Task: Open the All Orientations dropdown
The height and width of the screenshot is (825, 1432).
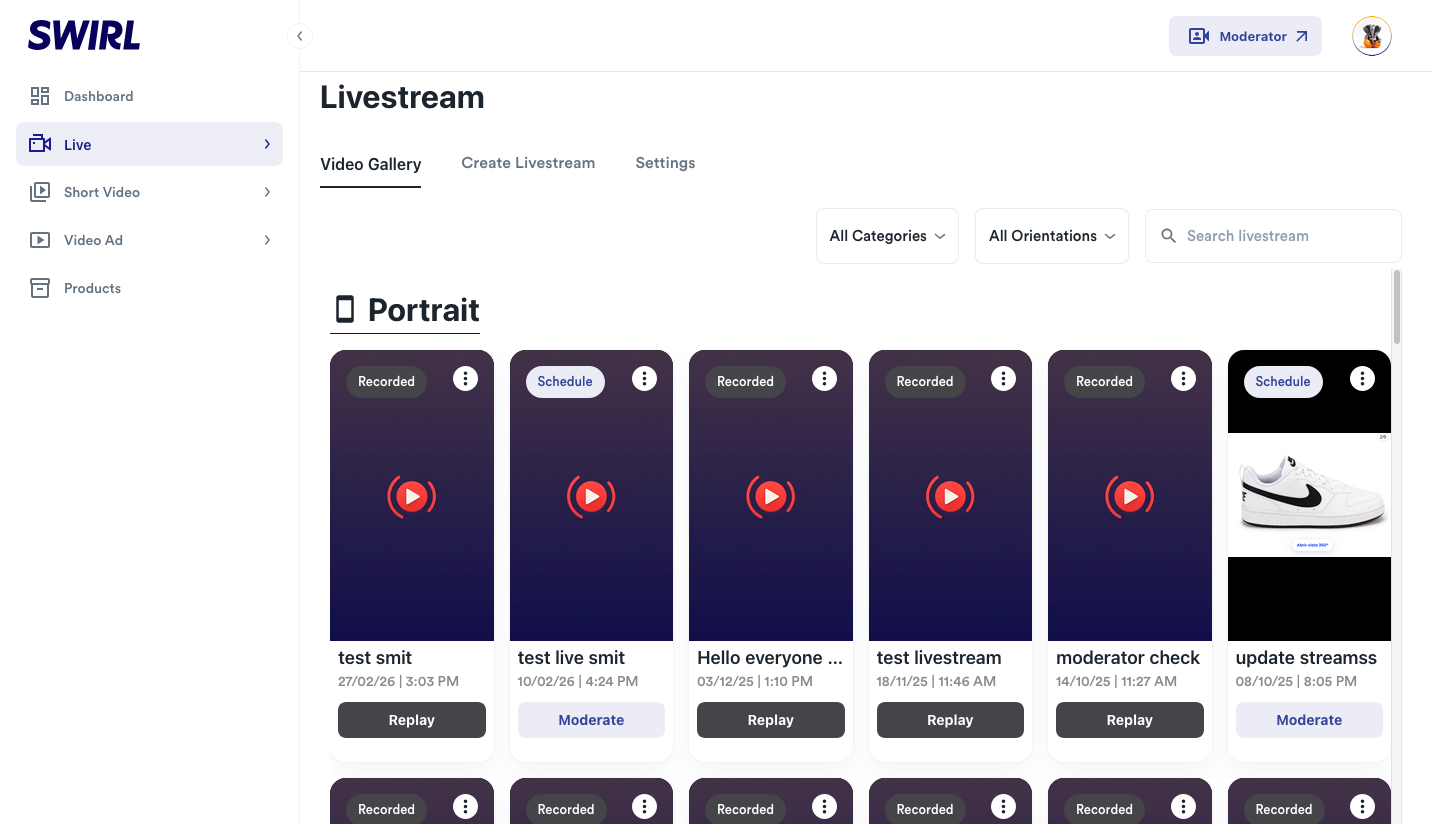Action: (1052, 236)
